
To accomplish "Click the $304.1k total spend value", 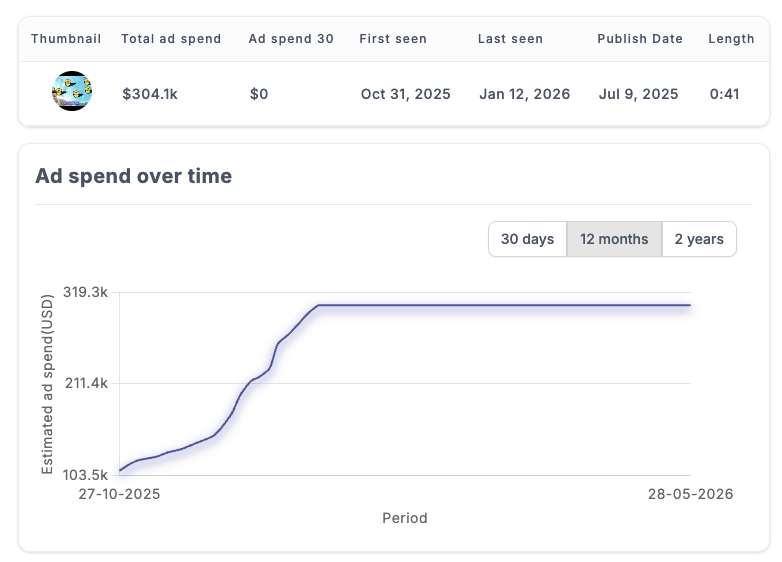I will [x=150, y=94].
